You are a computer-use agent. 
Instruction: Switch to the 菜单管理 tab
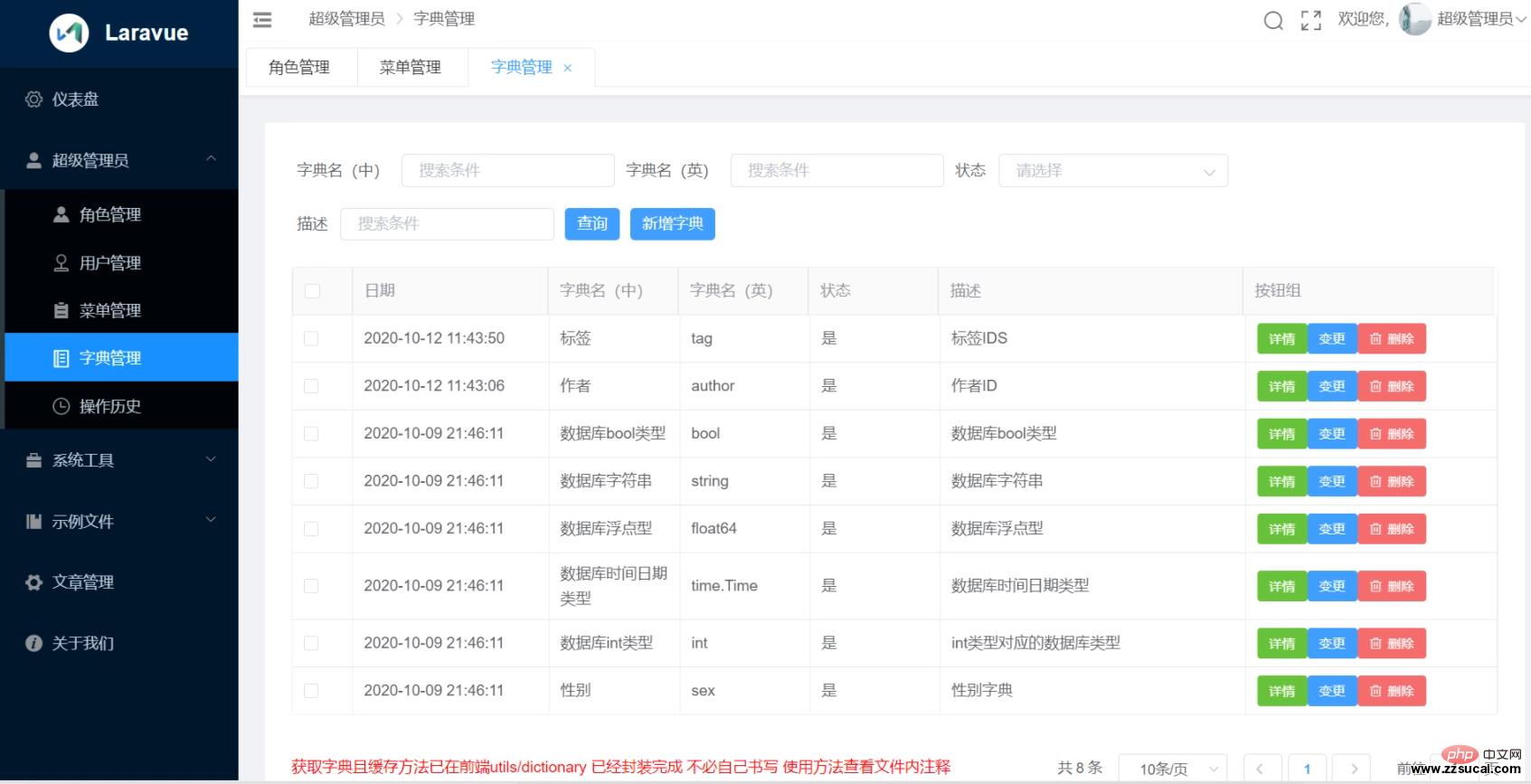(411, 68)
